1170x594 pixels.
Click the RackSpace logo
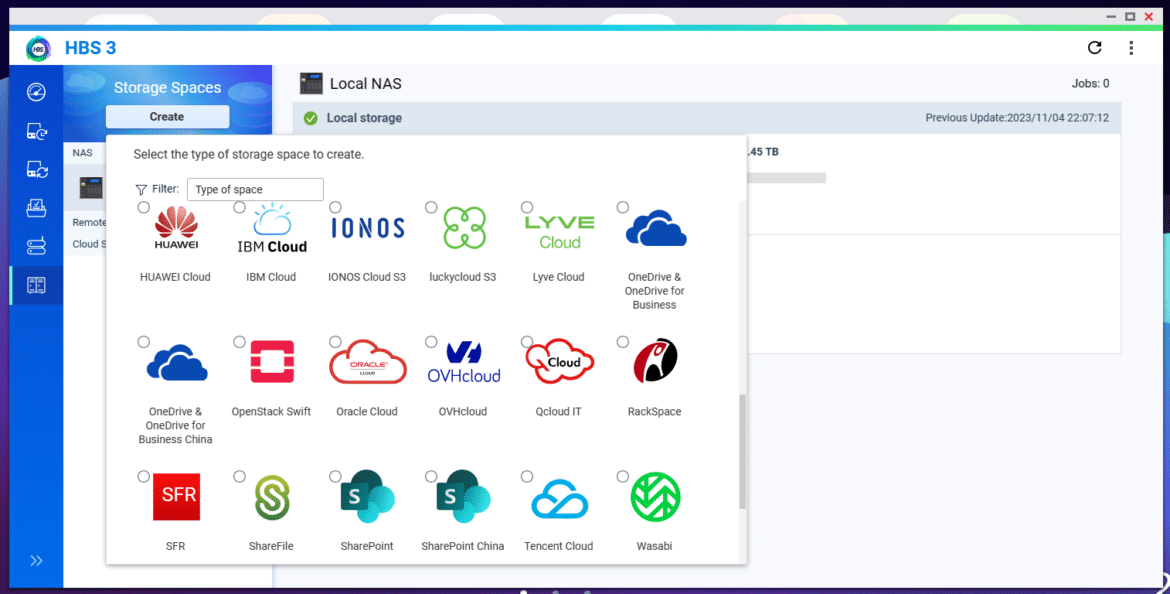coord(656,361)
